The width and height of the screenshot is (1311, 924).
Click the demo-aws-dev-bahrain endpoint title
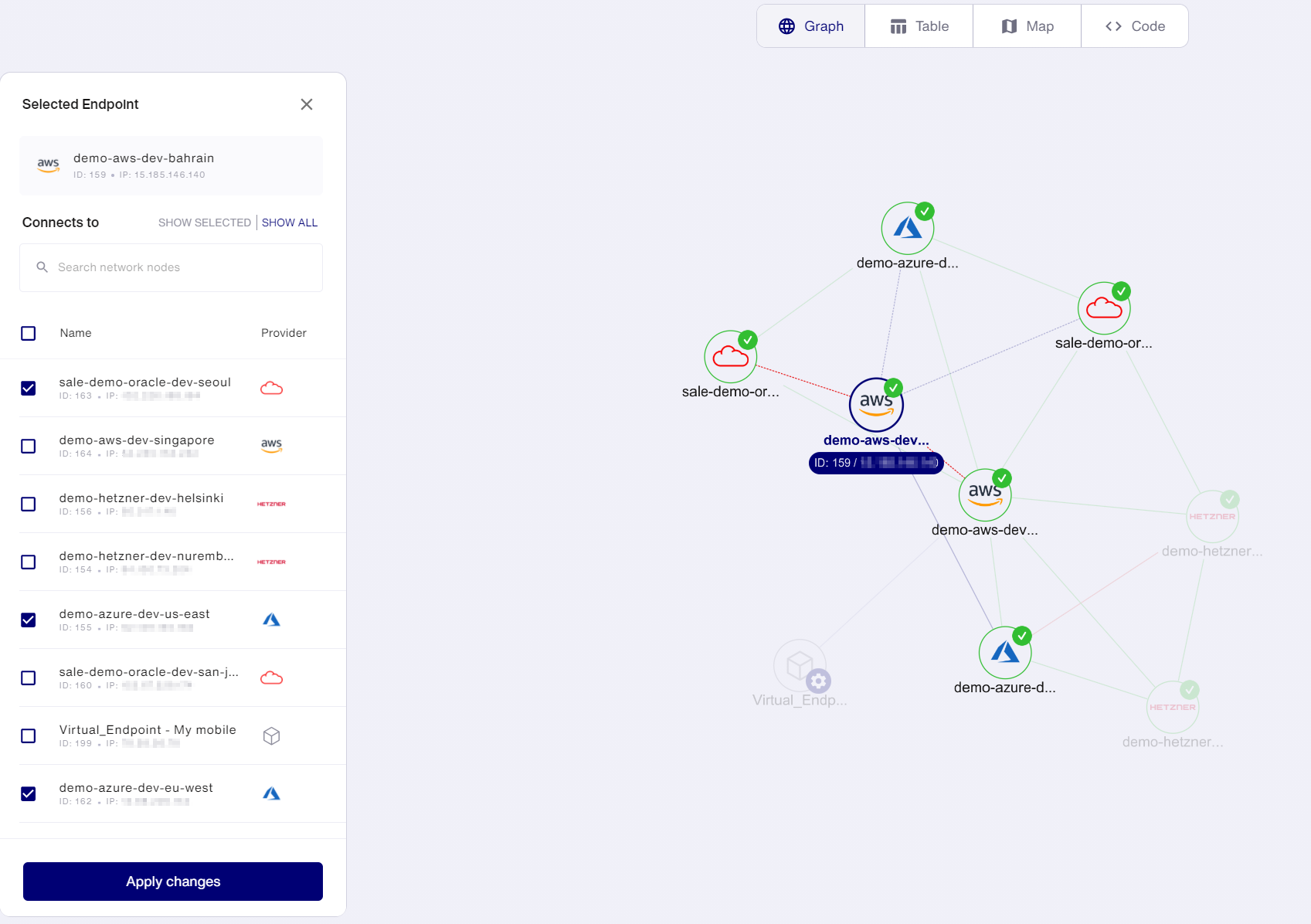(x=144, y=158)
